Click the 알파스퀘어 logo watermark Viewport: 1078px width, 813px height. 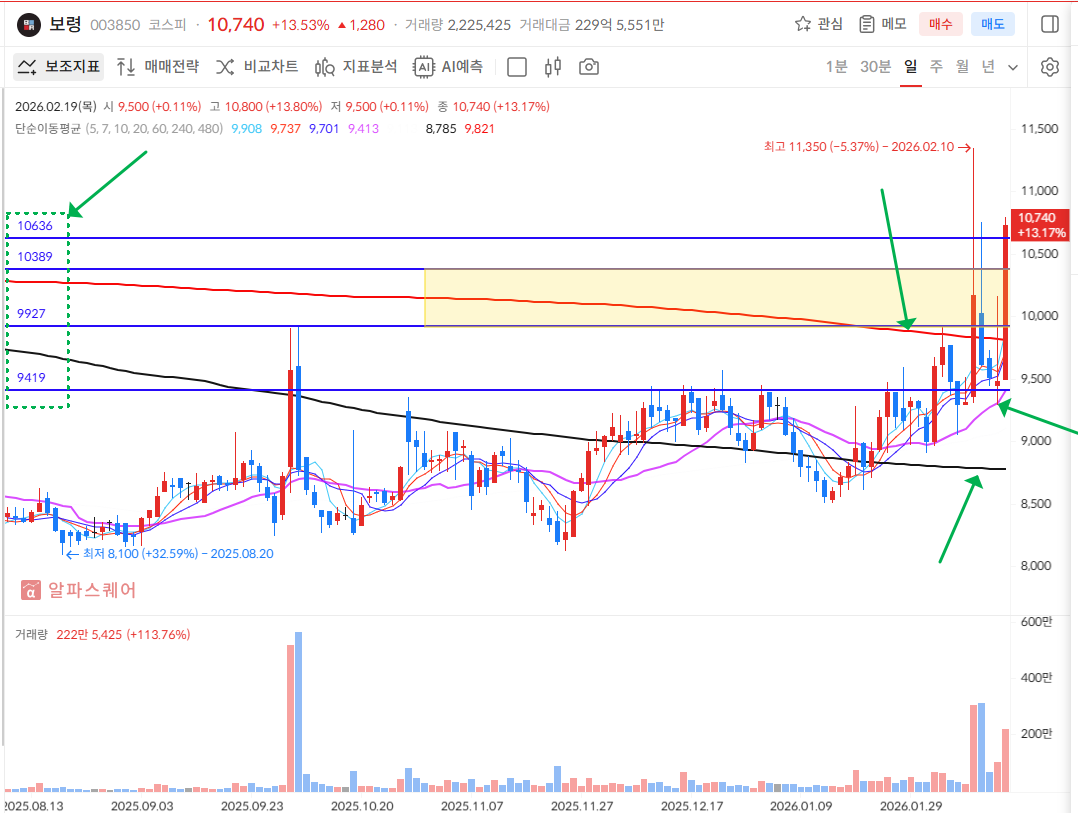79,590
